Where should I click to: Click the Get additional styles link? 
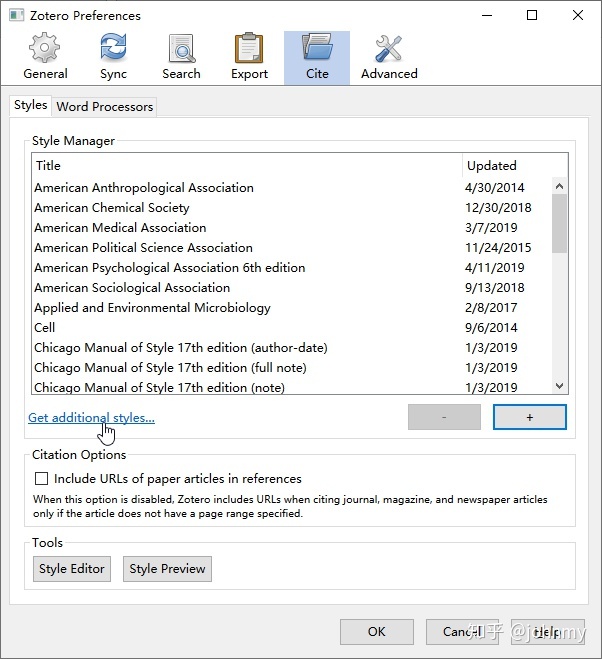91,418
